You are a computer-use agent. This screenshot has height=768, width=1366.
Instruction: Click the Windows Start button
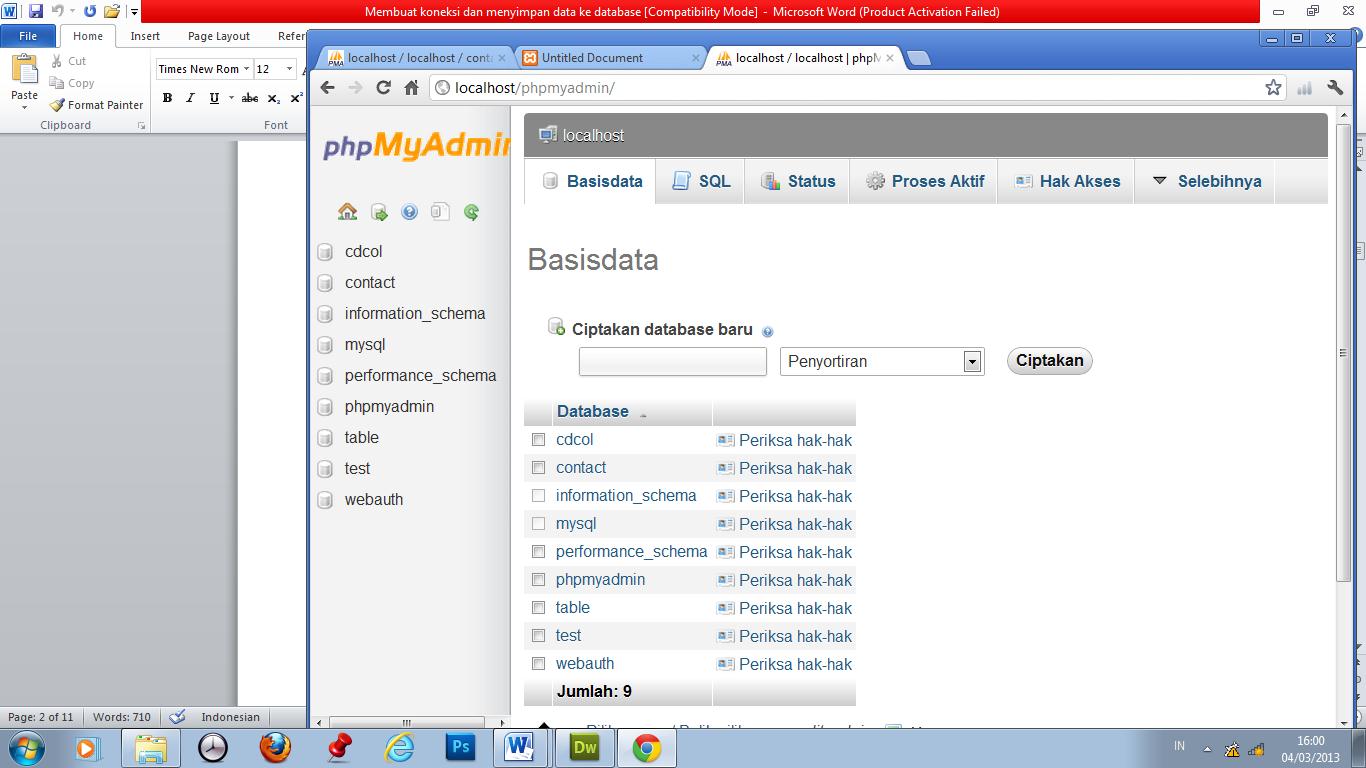(x=26, y=746)
